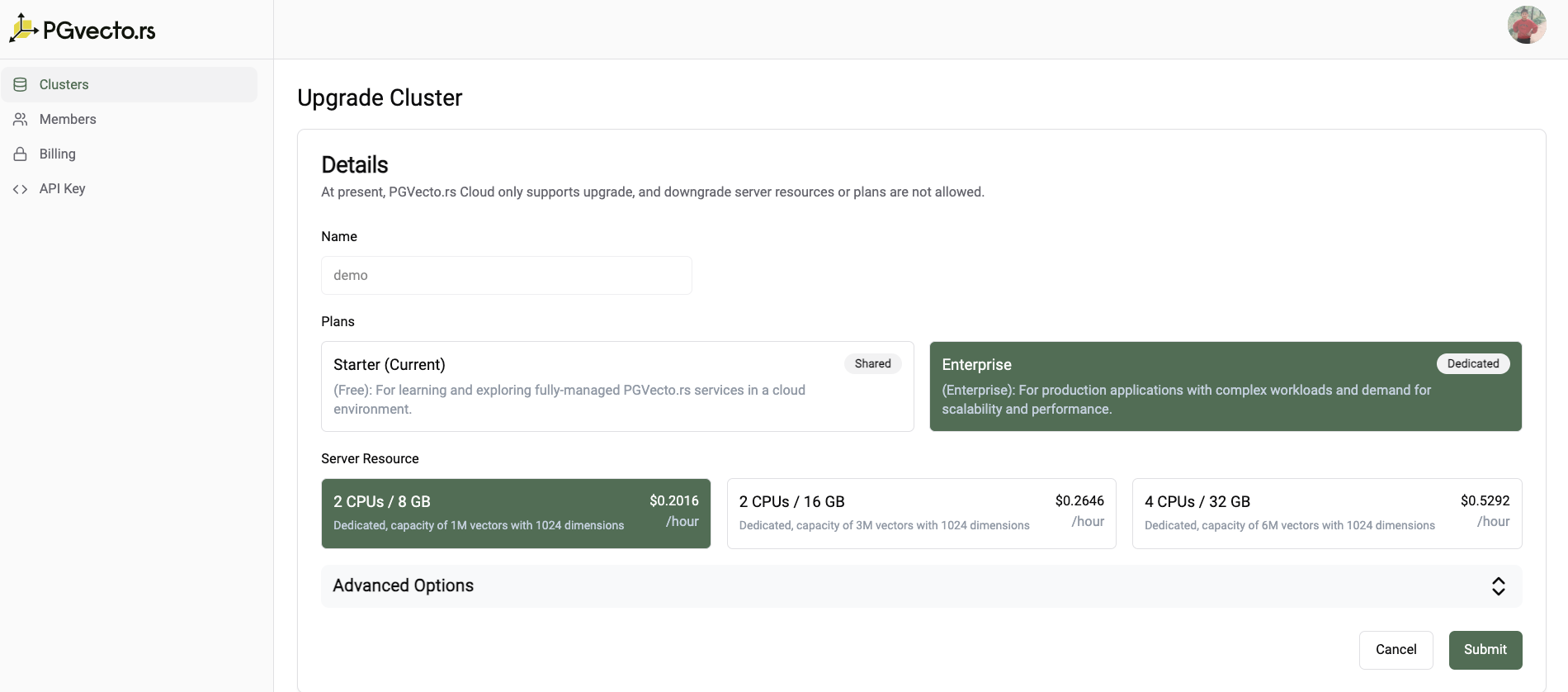Click the API Key code icon
Screen dimensions: 1568x692
(x=21, y=188)
